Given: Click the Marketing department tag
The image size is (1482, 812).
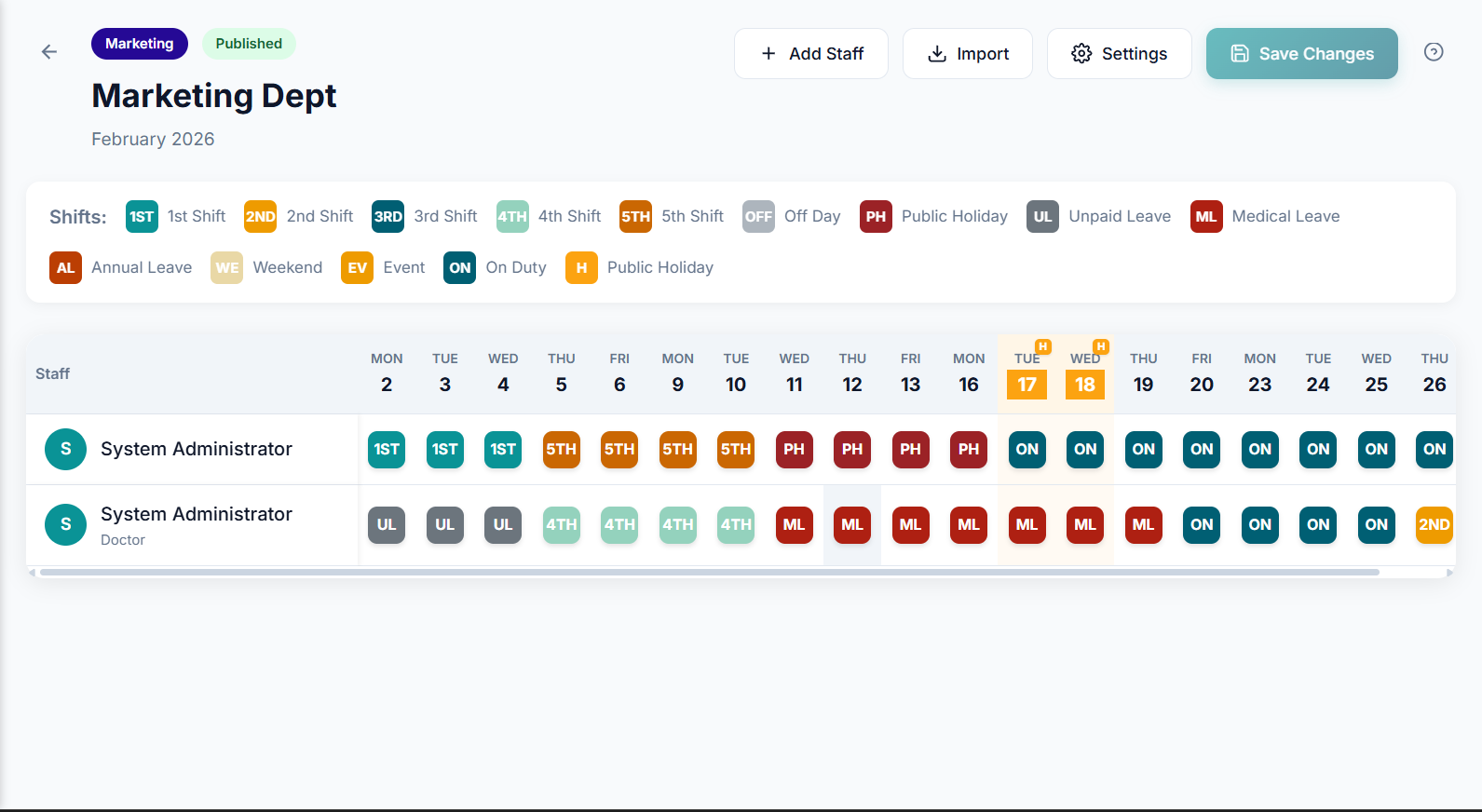Looking at the screenshot, I should pyautogui.click(x=139, y=44).
